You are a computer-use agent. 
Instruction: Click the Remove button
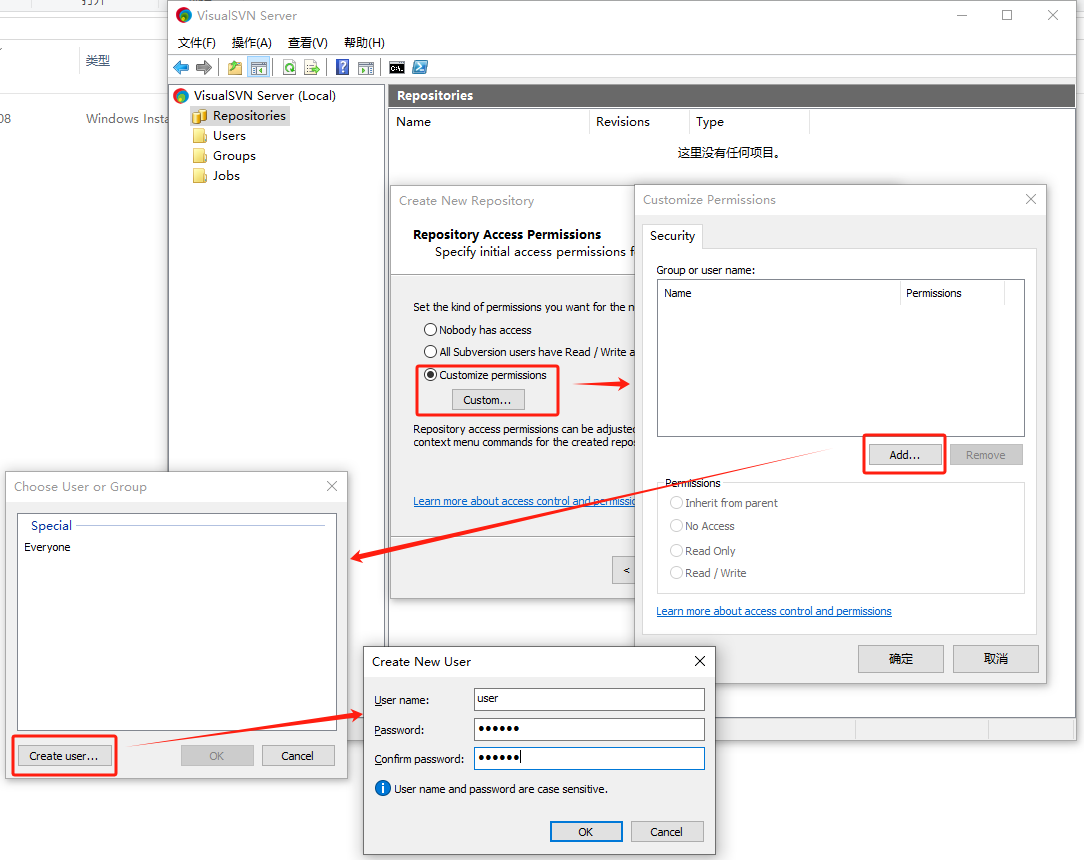pos(986,455)
